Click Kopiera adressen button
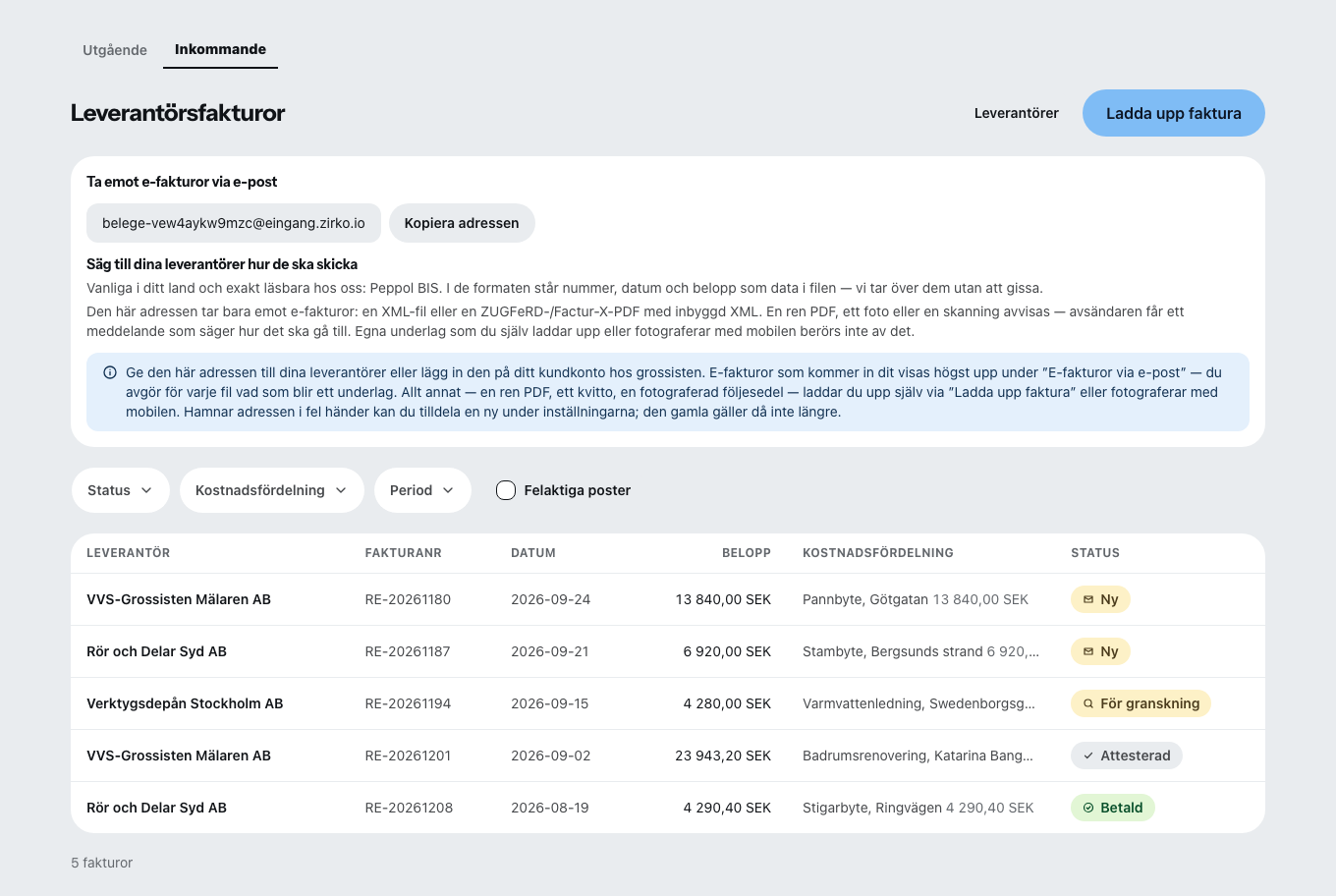This screenshot has width=1336, height=896. click(x=462, y=223)
